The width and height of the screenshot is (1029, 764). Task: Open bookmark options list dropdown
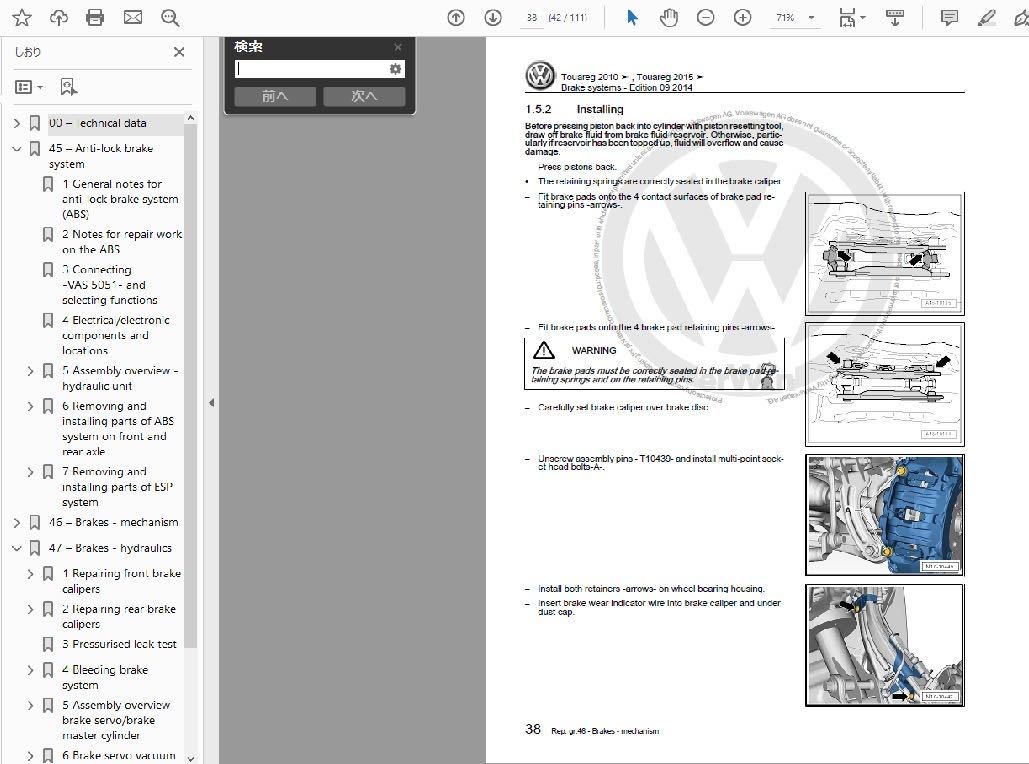tap(29, 87)
